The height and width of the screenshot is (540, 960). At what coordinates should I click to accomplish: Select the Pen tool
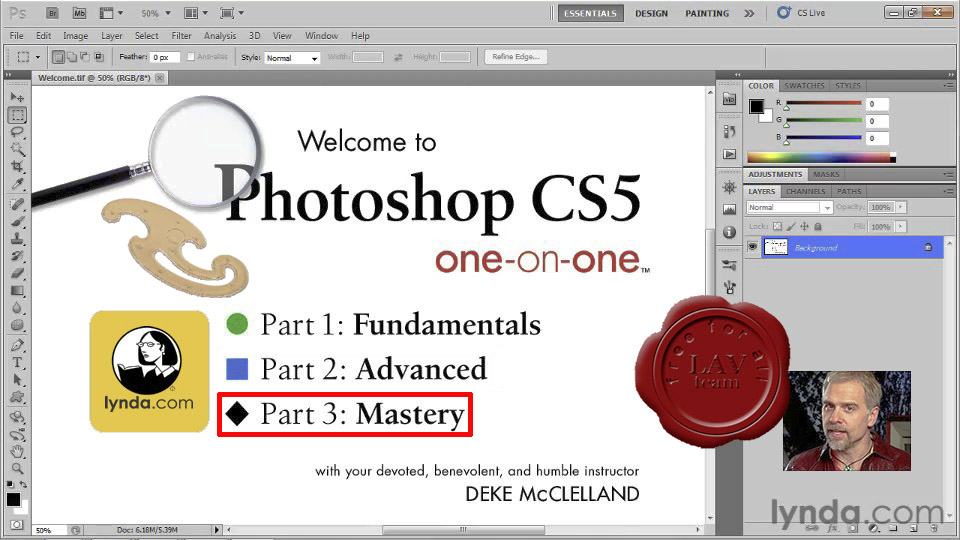point(17,345)
